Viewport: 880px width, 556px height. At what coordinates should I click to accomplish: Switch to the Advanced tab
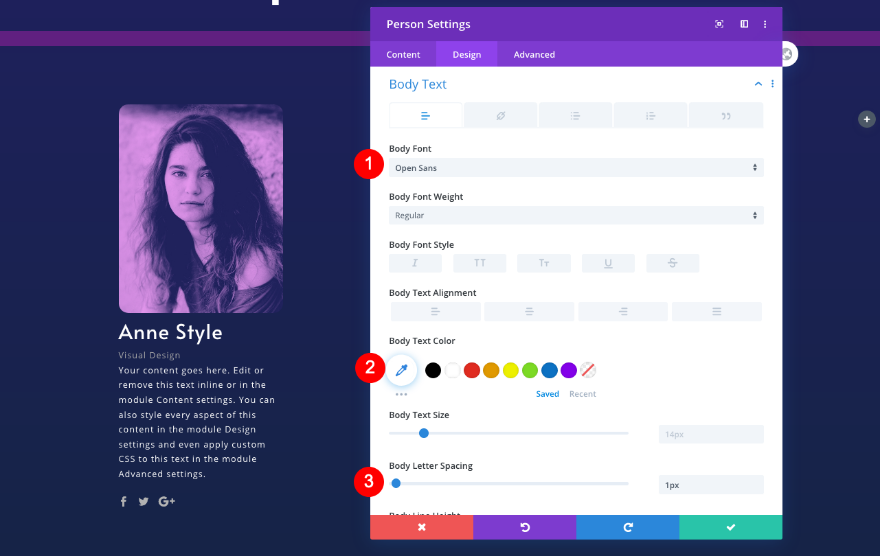pyautogui.click(x=534, y=54)
